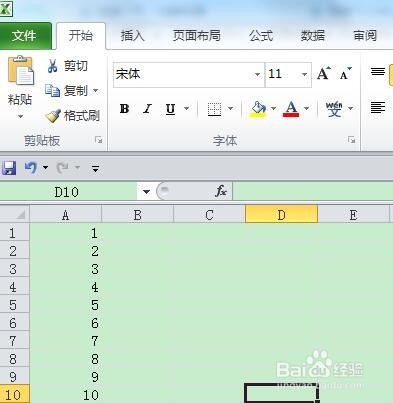Viewport: 393px width, 403px height.
Task: Switch to the 页面布局 (Page Layout) tab
Action: [196, 35]
